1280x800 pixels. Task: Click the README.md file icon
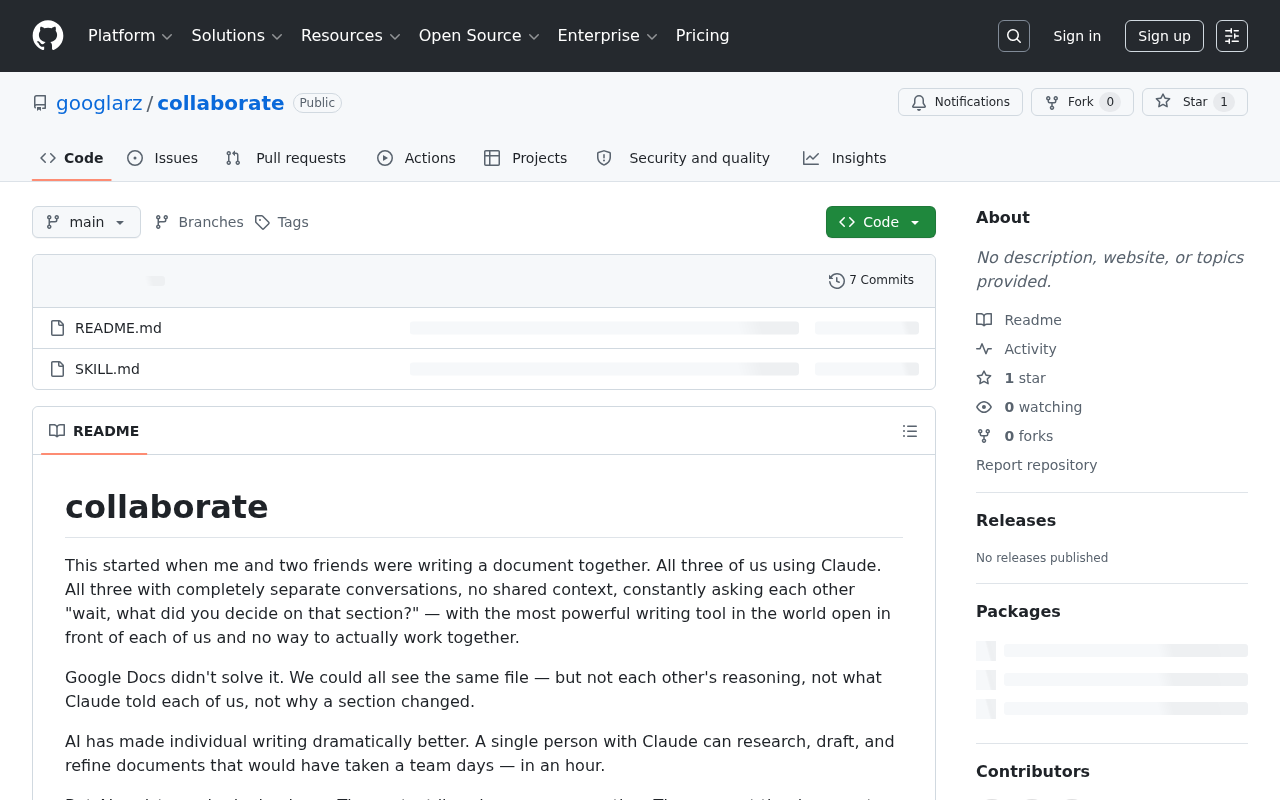[57, 328]
